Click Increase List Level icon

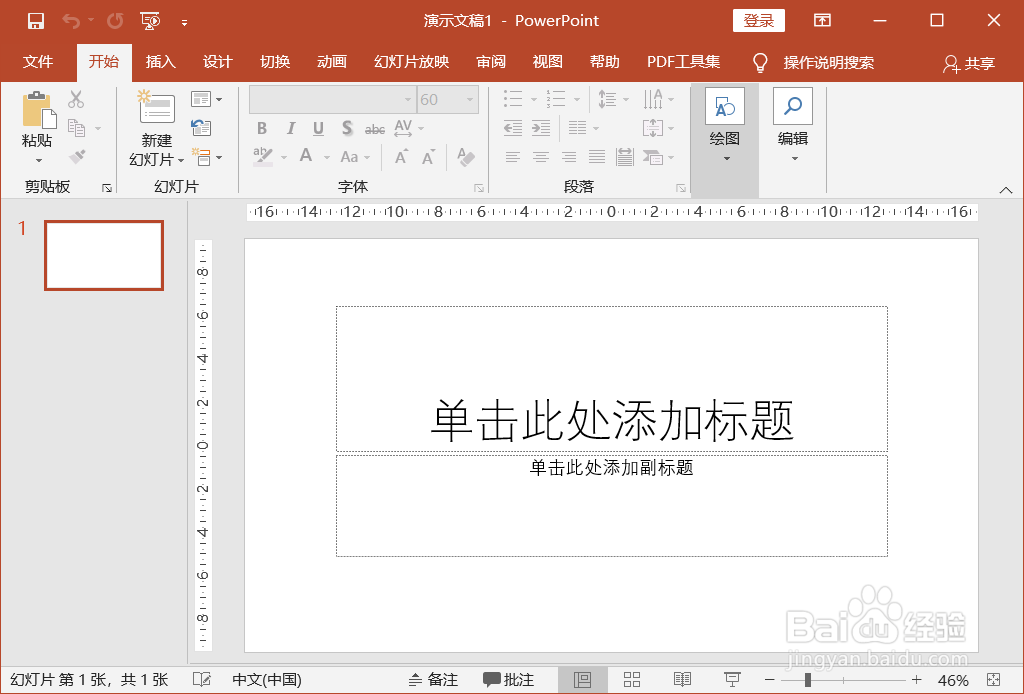click(x=541, y=128)
